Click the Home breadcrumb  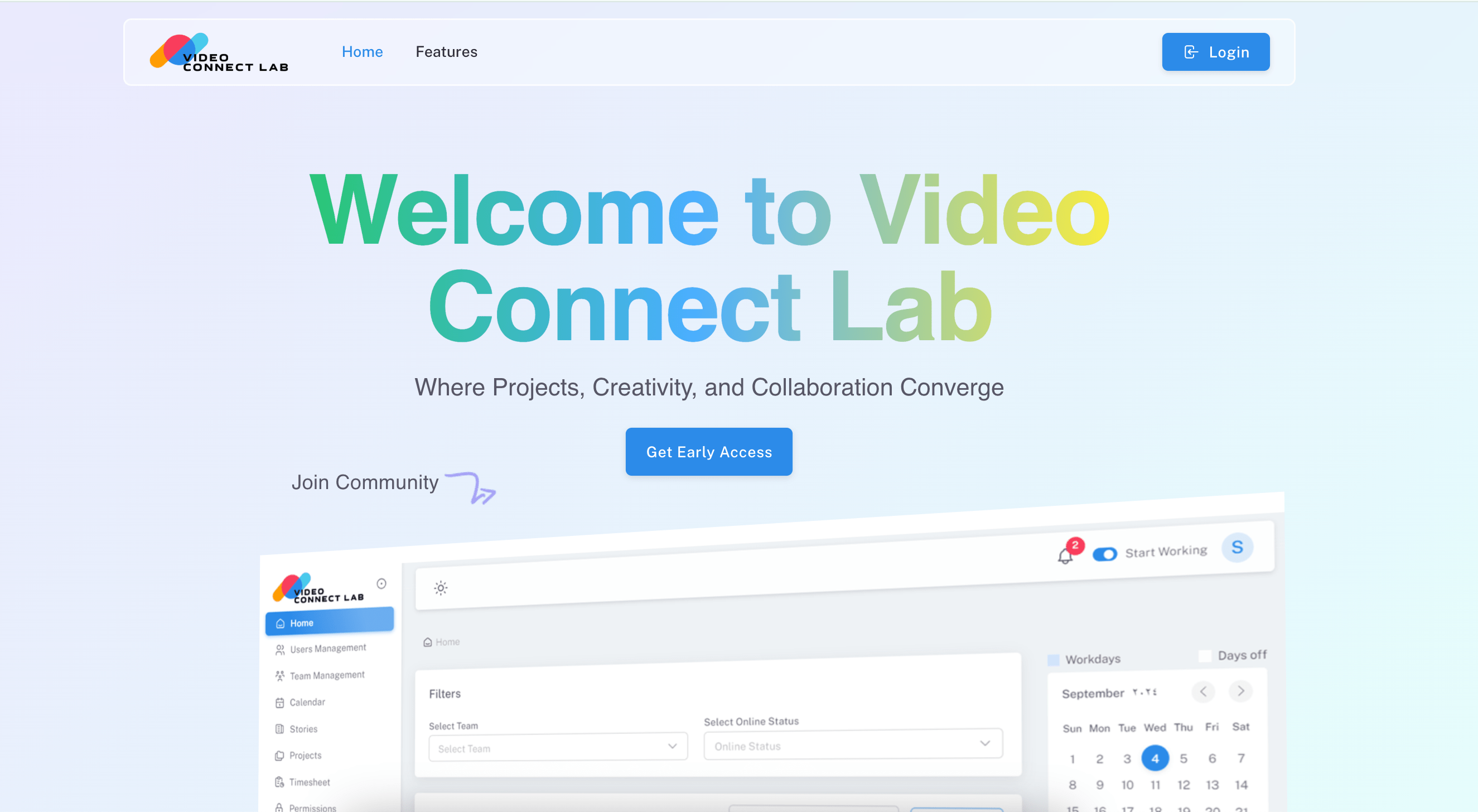[x=441, y=642]
